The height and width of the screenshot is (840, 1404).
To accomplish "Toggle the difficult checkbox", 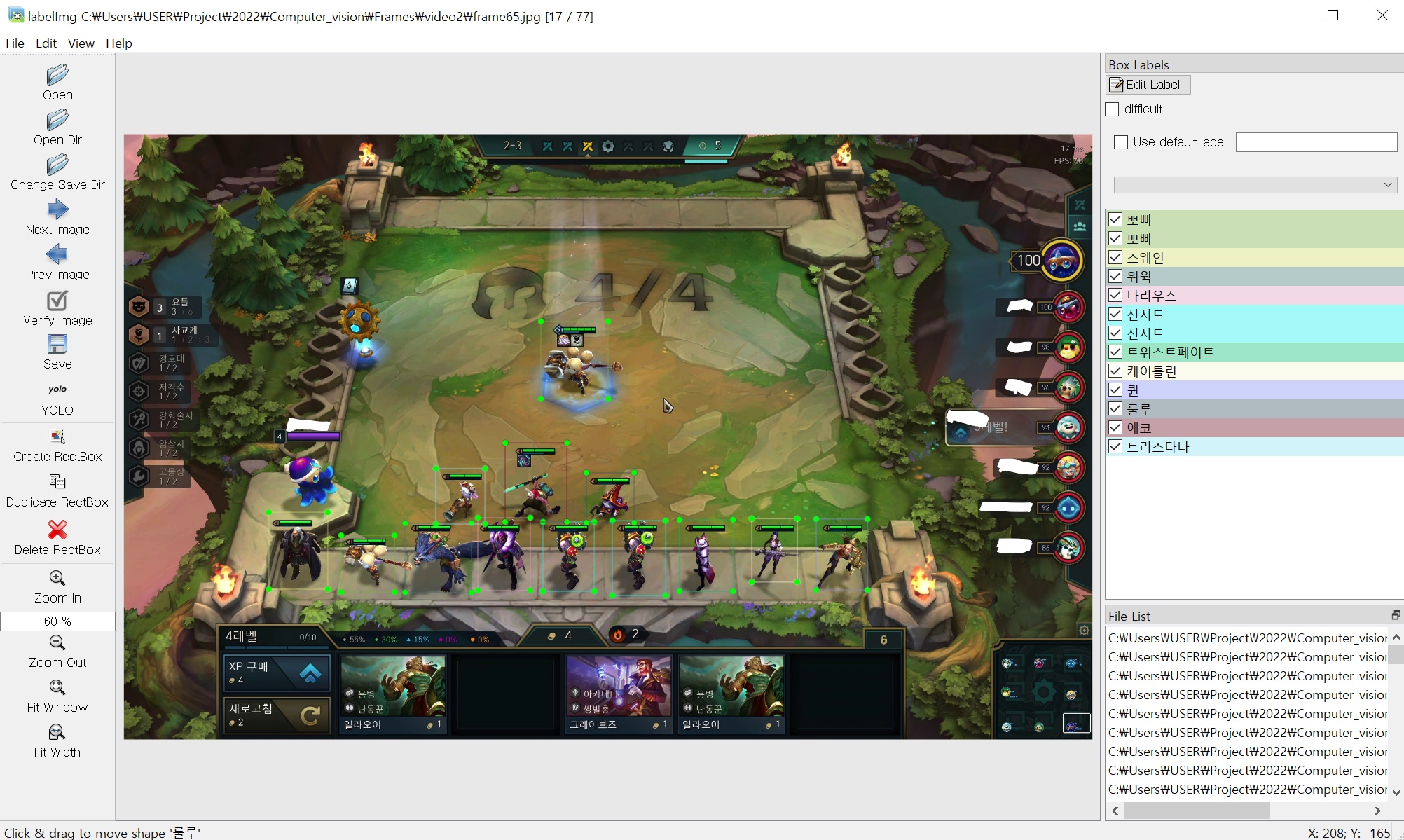I will (x=1112, y=109).
